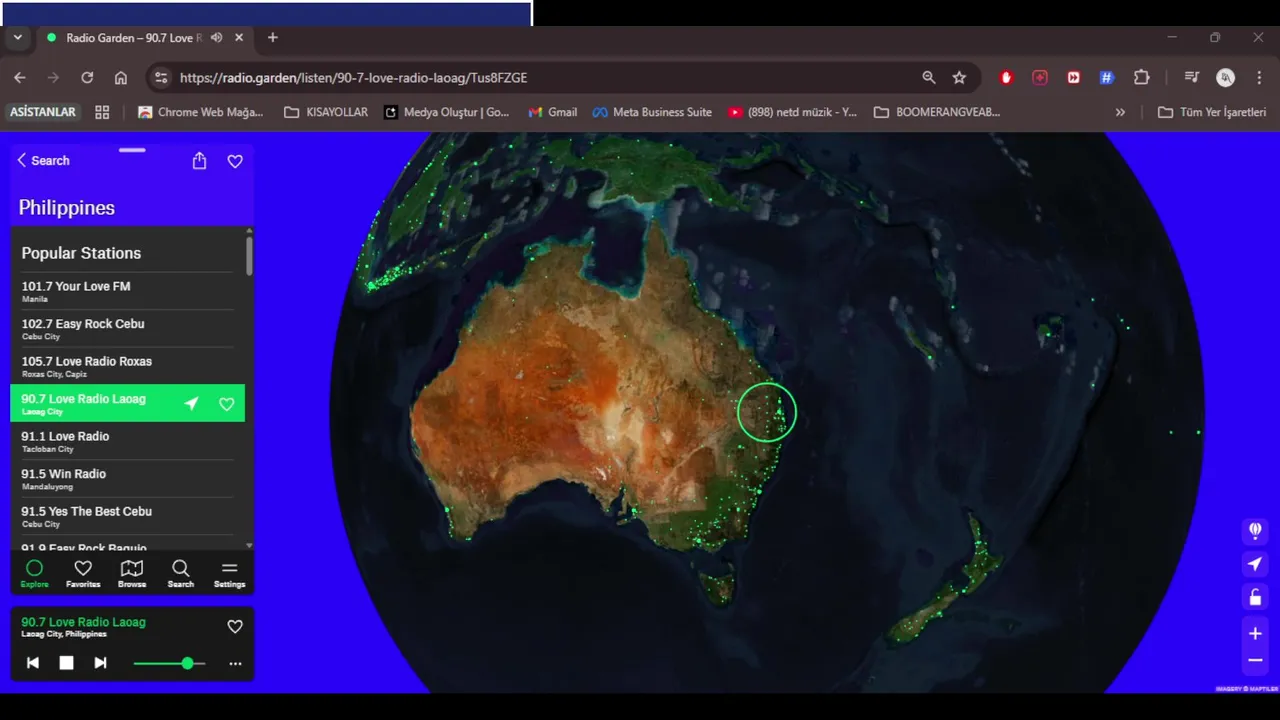Image resolution: width=1280 pixels, height=720 pixels.
Task: Select 91.5 Yes The Best Cebu
Action: point(127,517)
